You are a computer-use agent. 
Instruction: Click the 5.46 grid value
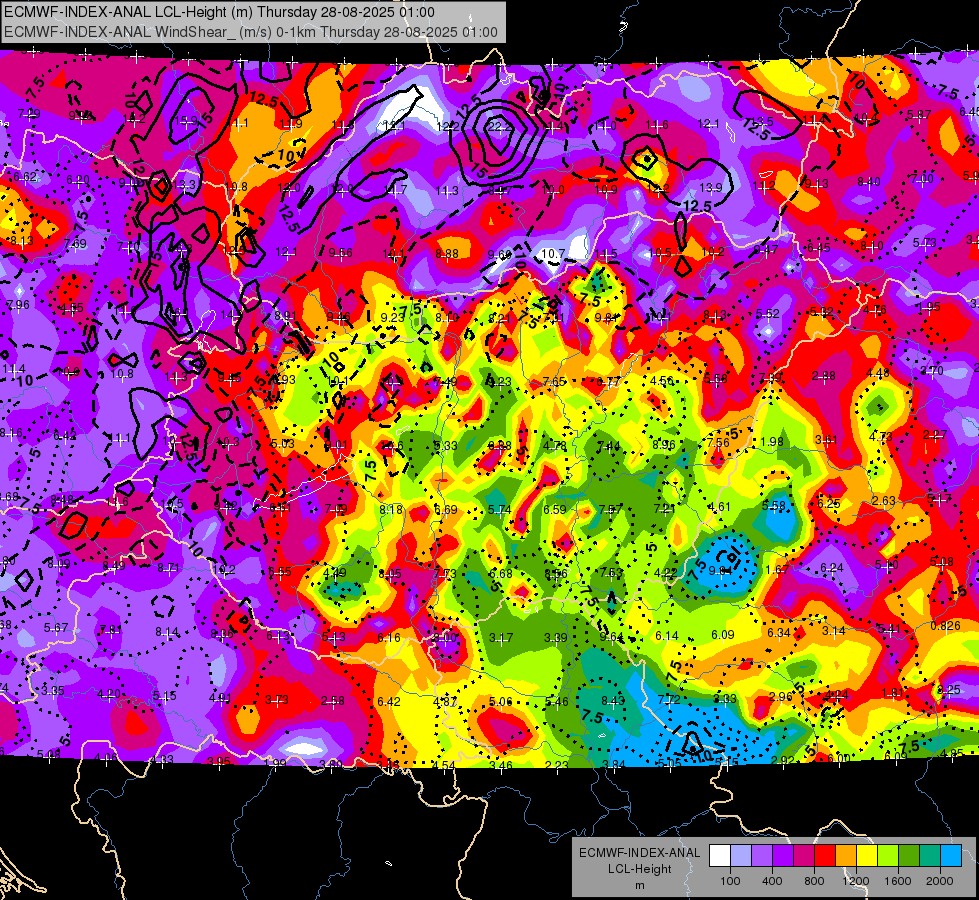(x=556, y=701)
